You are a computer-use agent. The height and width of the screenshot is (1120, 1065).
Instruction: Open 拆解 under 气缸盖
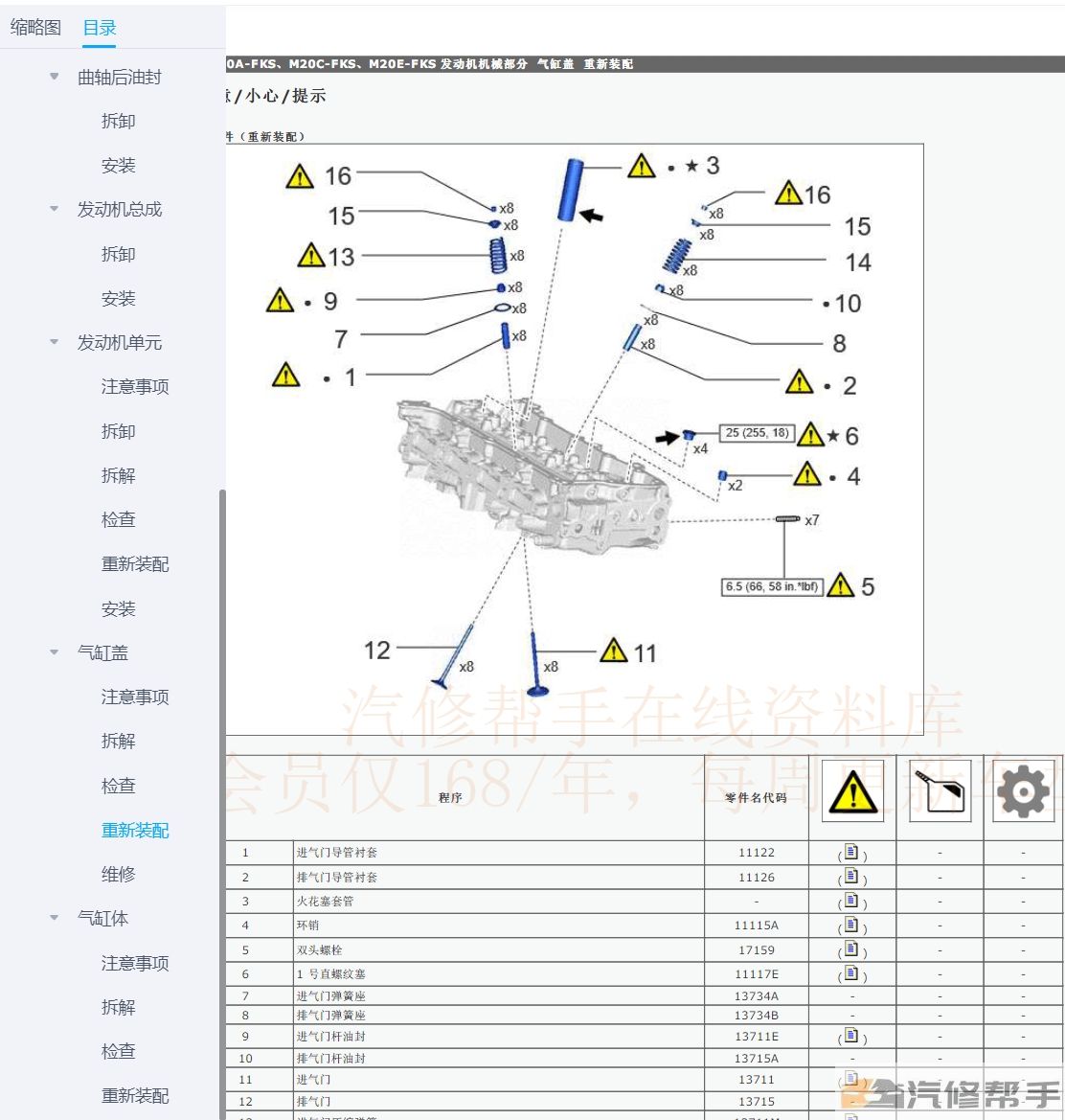(119, 741)
